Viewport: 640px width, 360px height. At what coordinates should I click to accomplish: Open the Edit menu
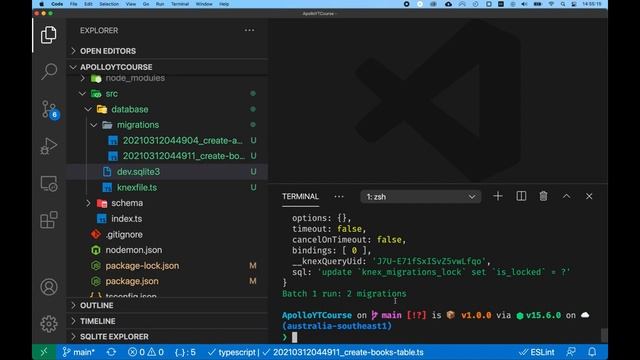point(88,4)
